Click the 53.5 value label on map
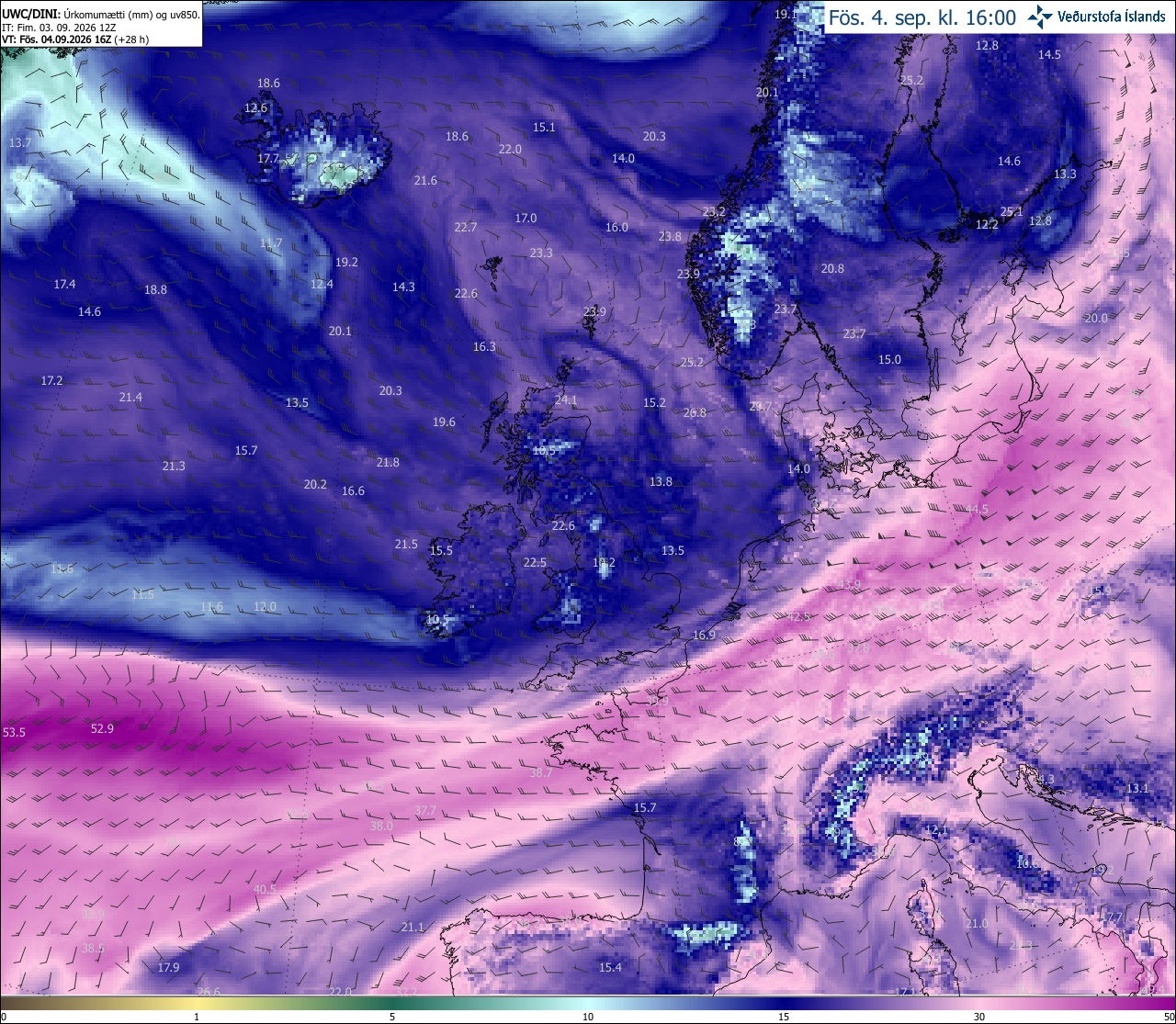This screenshot has height=1024, width=1176. click(14, 733)
